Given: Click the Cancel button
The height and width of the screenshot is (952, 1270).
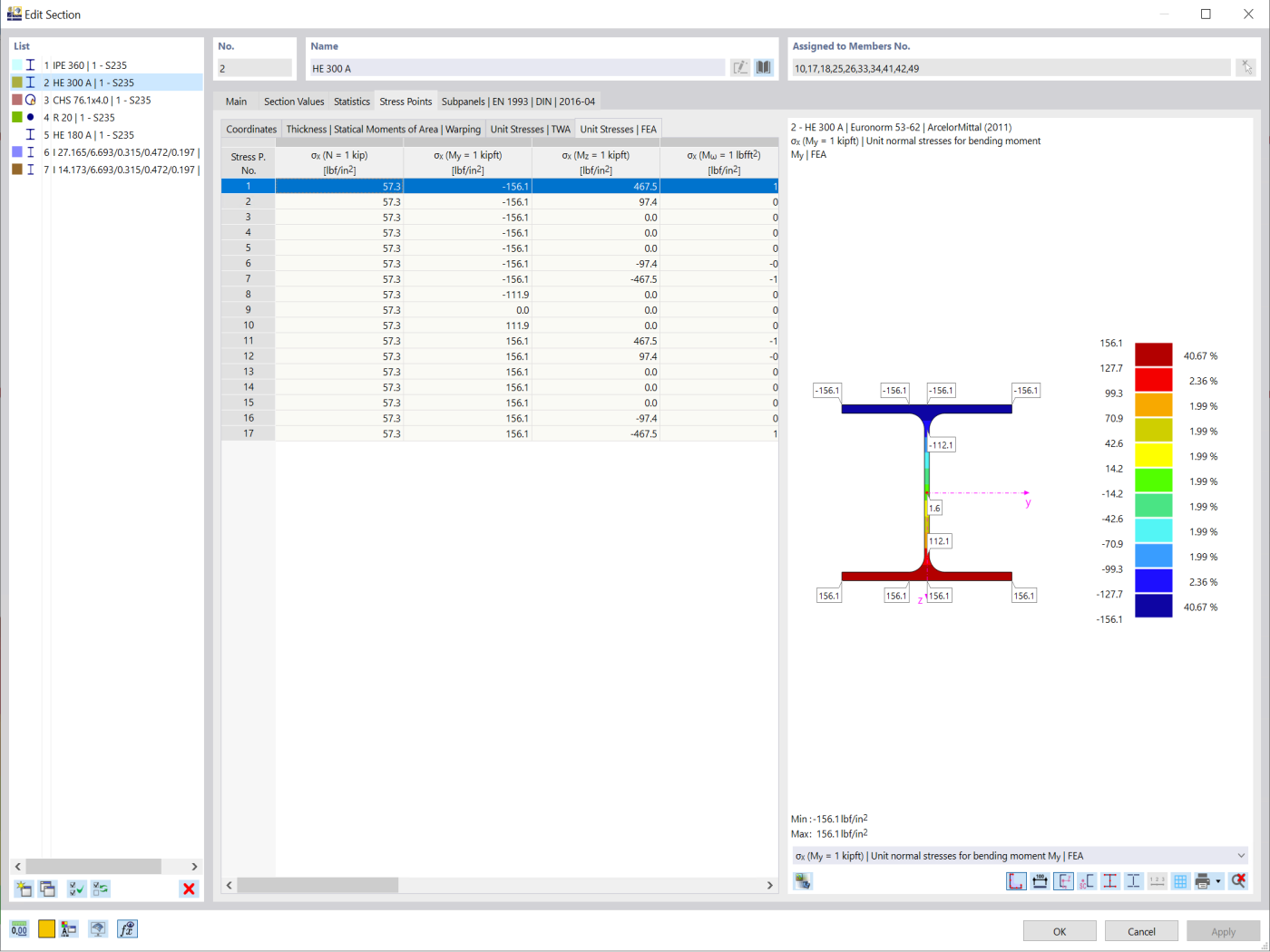Looking at the screenshot, I should coord(1141,931).
